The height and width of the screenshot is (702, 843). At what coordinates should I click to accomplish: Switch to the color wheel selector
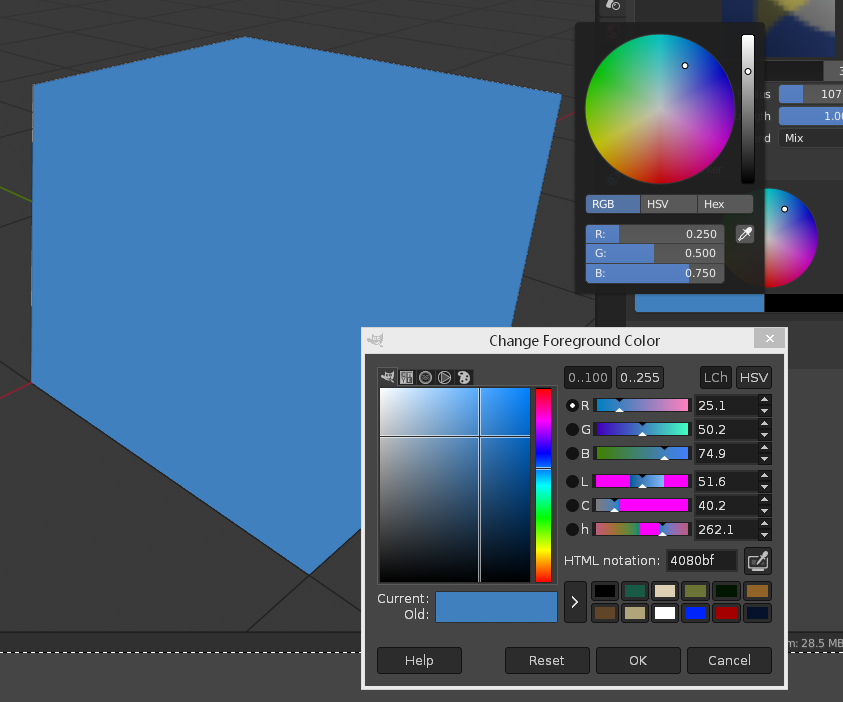click(x=445, y=377)
